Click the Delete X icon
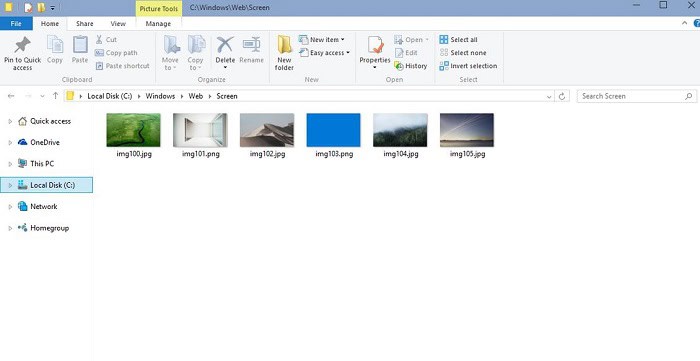This screenshot has height=361, width=700. coord(225,45)
